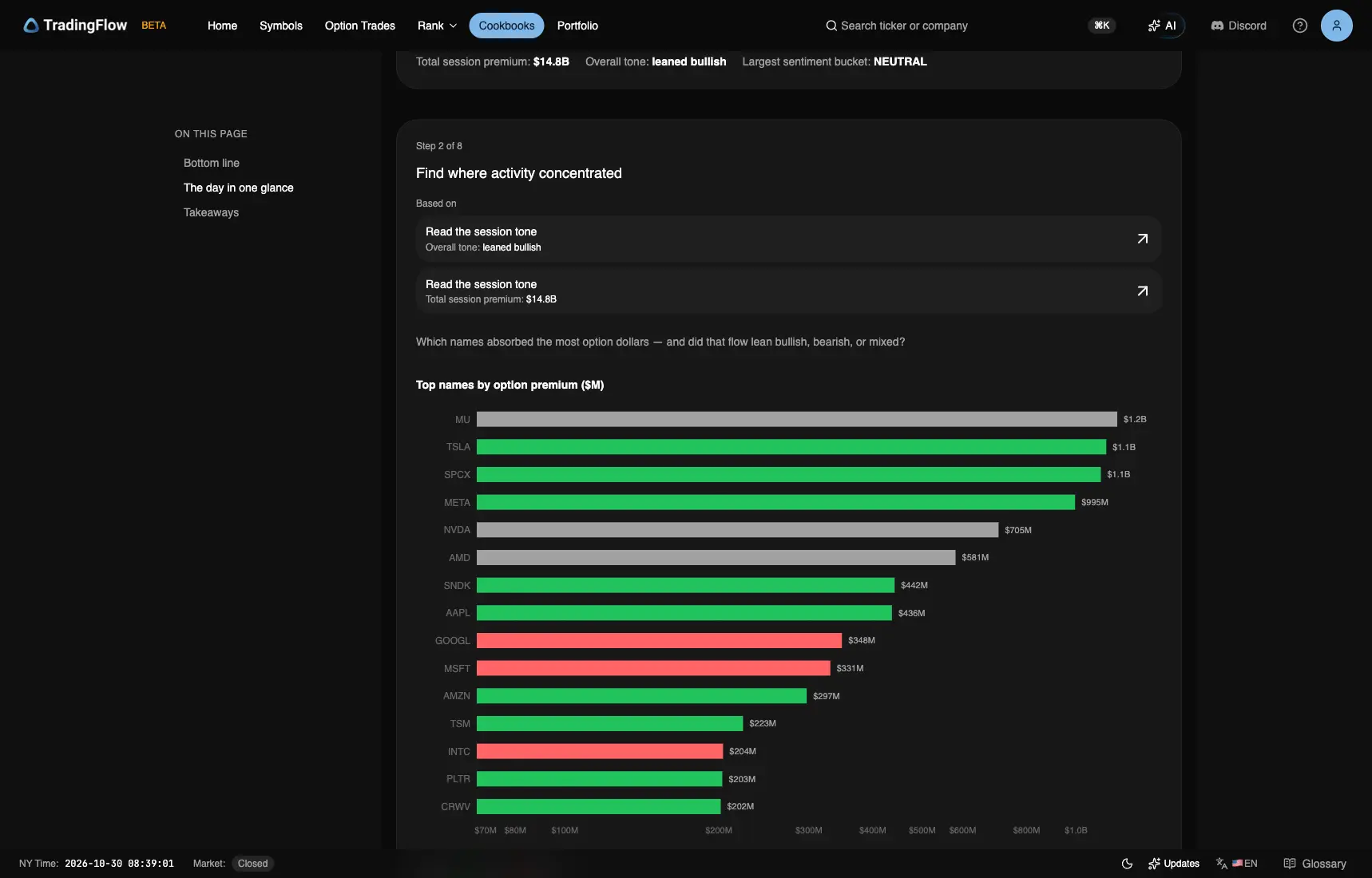The height and width of the screenshot is (878, 1372).
Task: Click the CRWV bar in chart
Action: coord(599,806)
